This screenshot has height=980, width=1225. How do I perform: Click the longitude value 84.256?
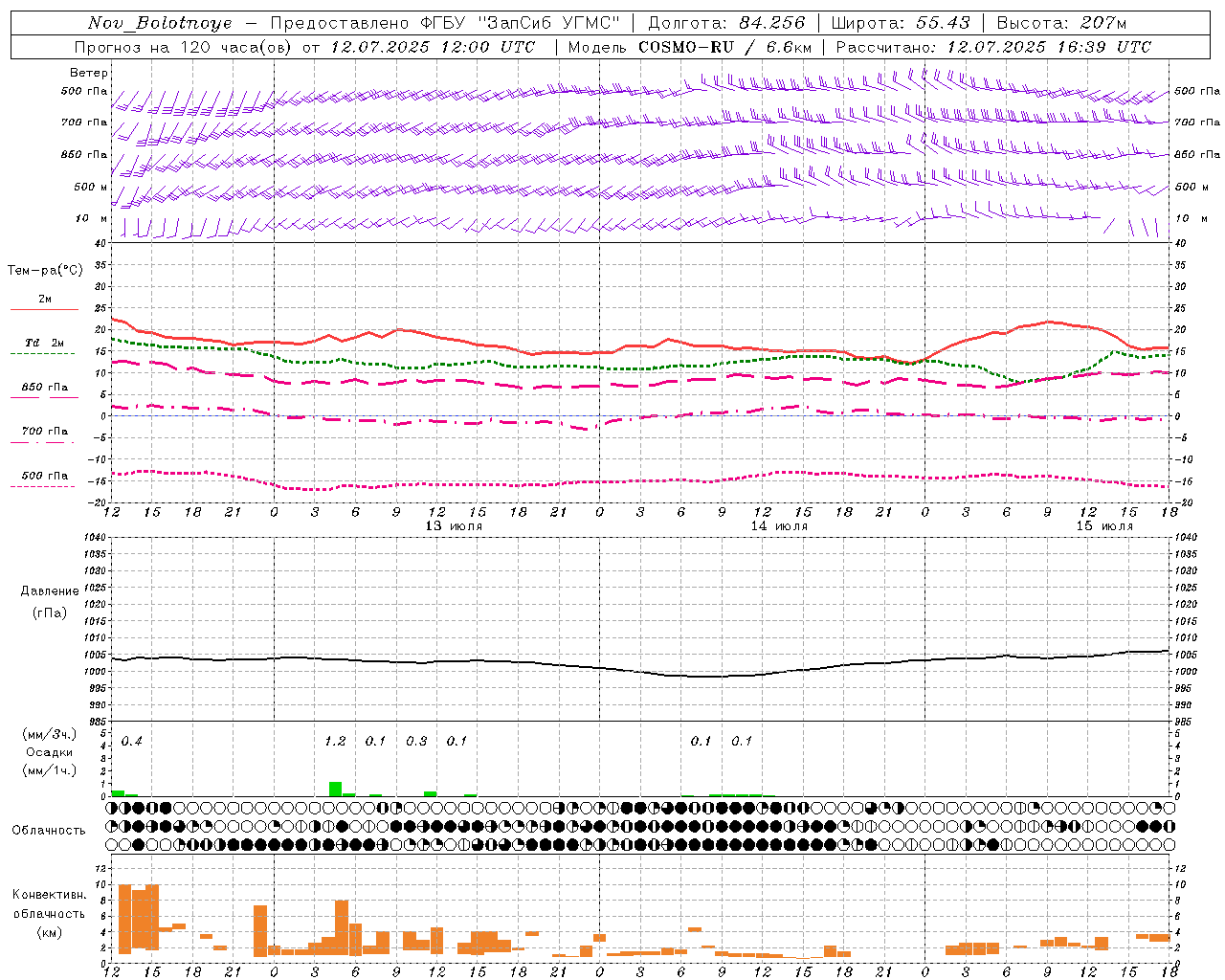pyautogui.click(x=773, y=23)
